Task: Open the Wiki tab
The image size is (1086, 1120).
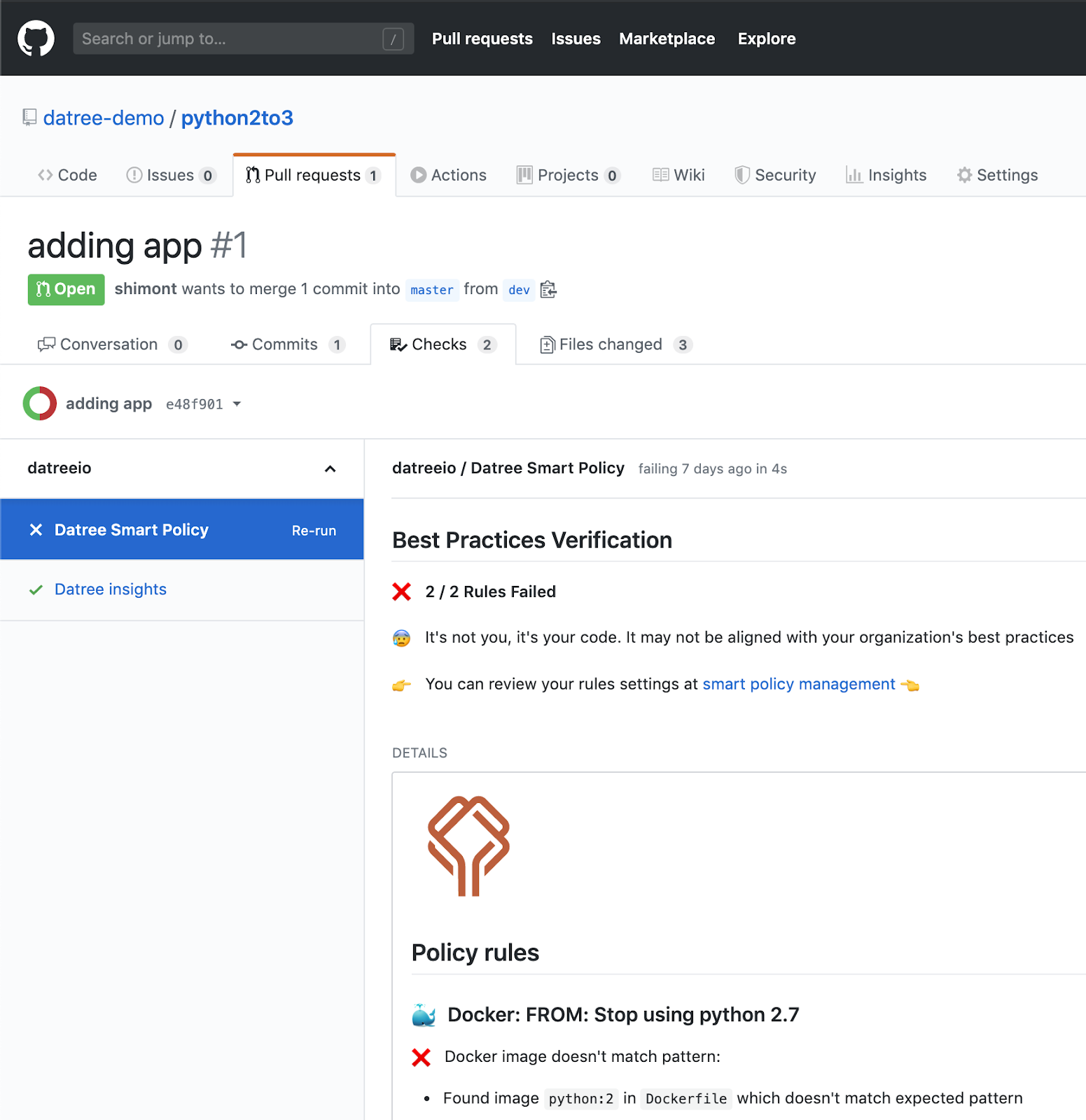Action: click(x=678, y=175)
